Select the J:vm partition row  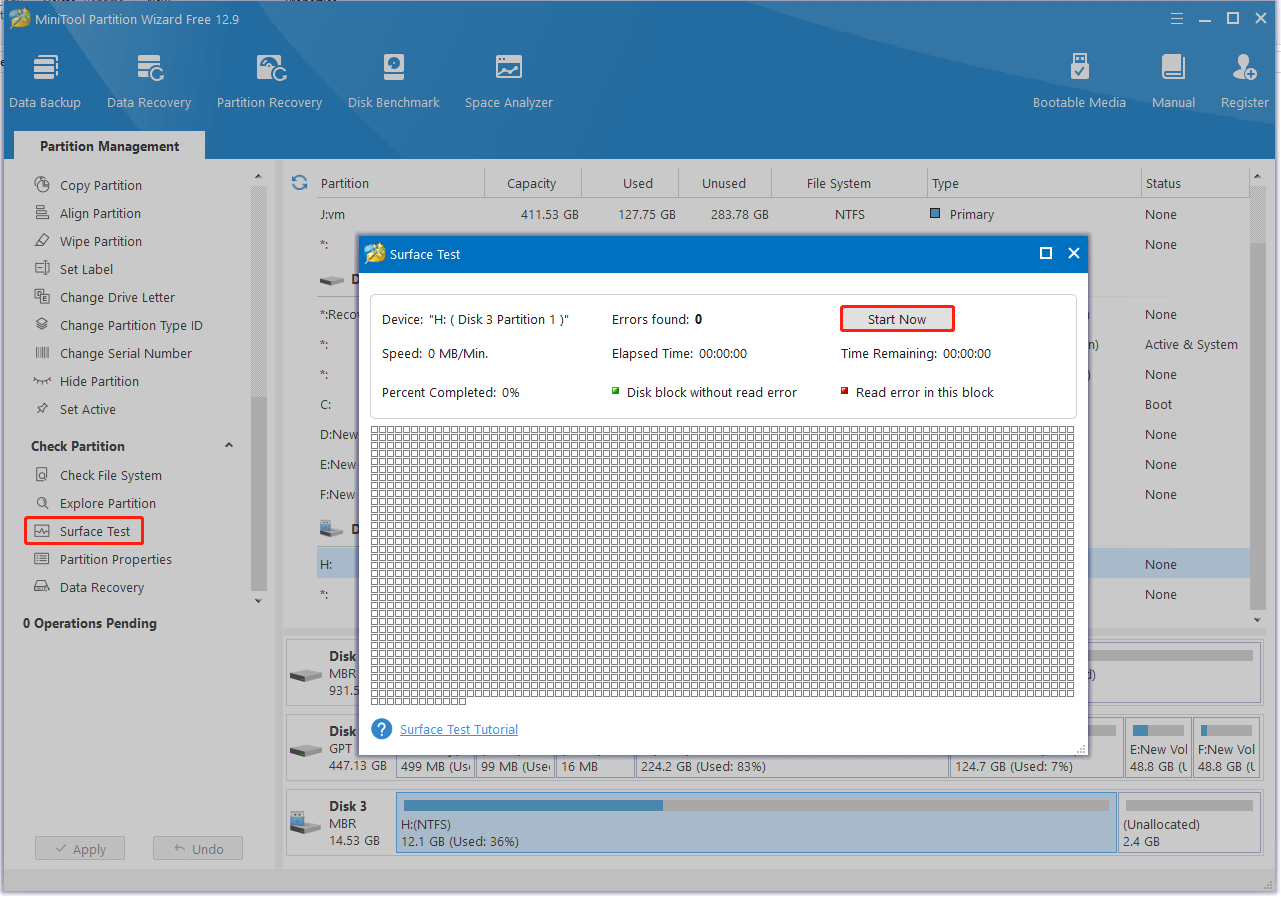(x=783, y=214)
